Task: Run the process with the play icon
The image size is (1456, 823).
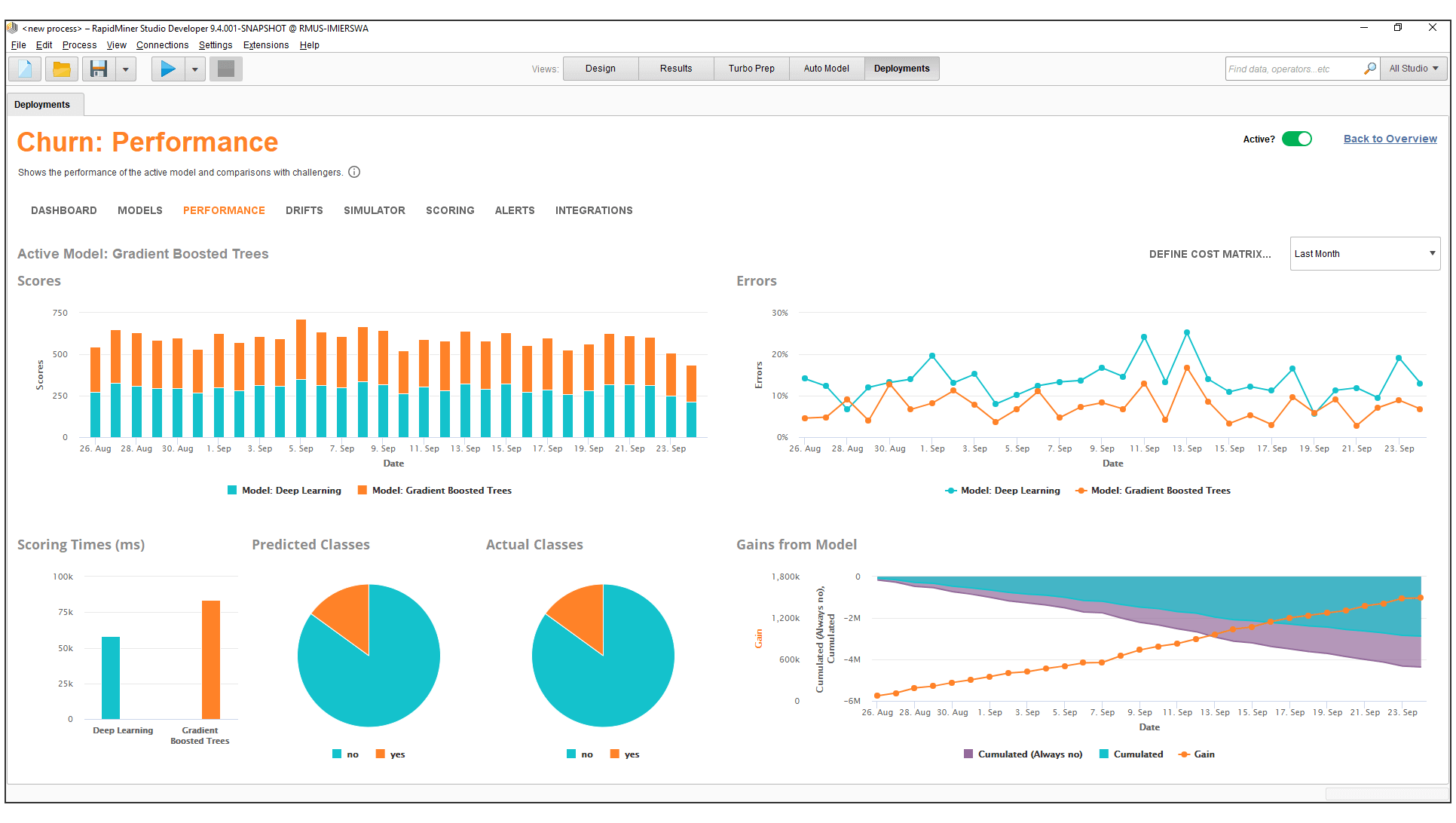Action: click(168, 69)
